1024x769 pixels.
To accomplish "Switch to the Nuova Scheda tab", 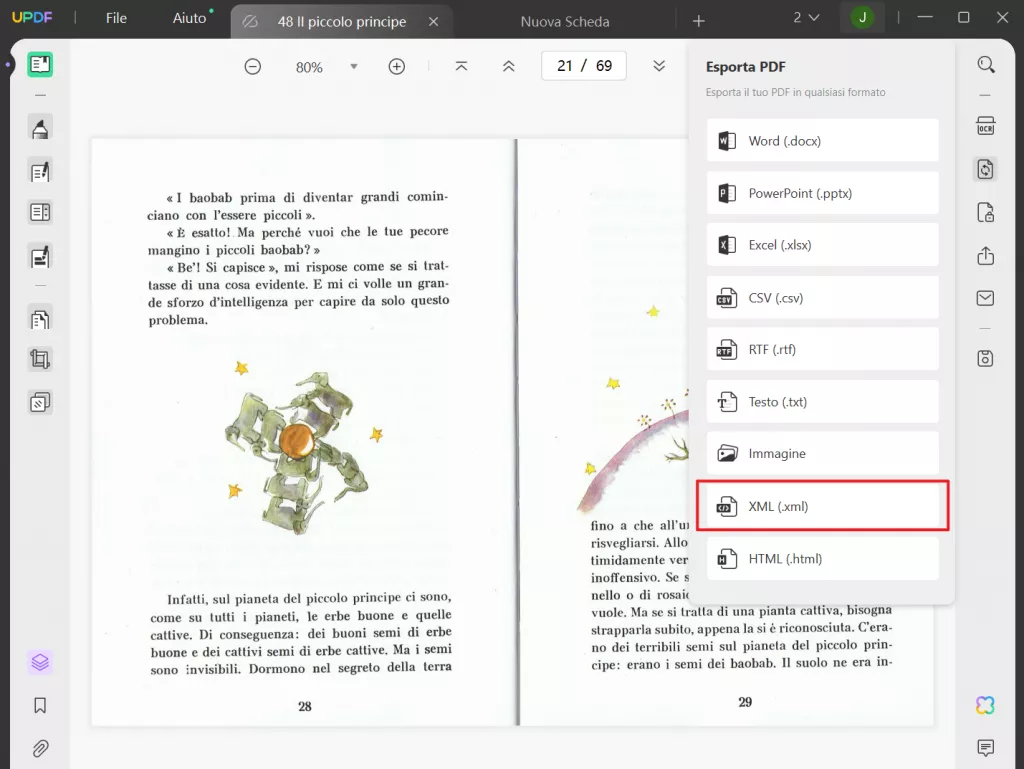I will pos(564,20).
